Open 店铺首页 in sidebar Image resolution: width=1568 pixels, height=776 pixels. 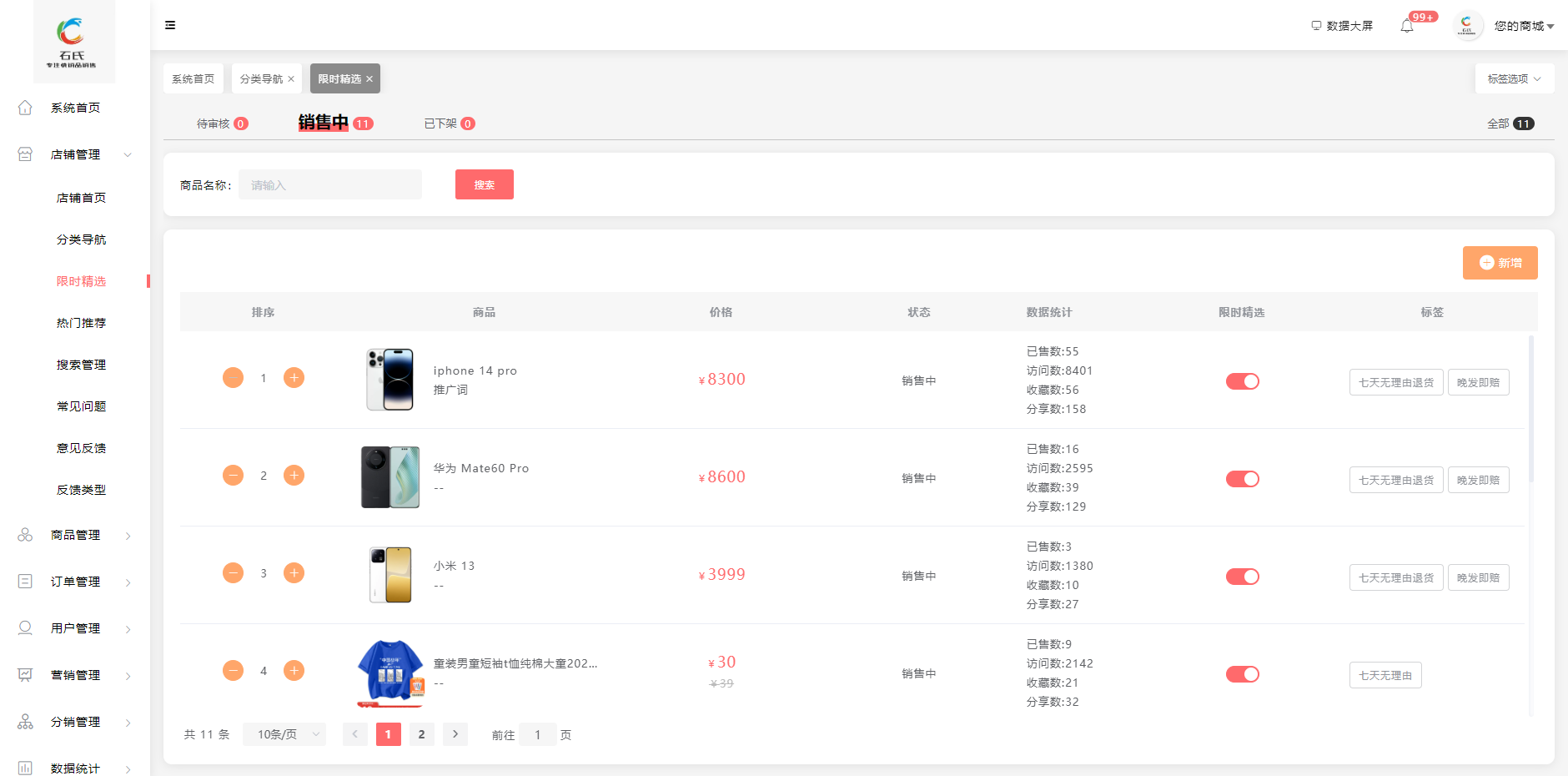pyautogui.click(x=81, y=198)
